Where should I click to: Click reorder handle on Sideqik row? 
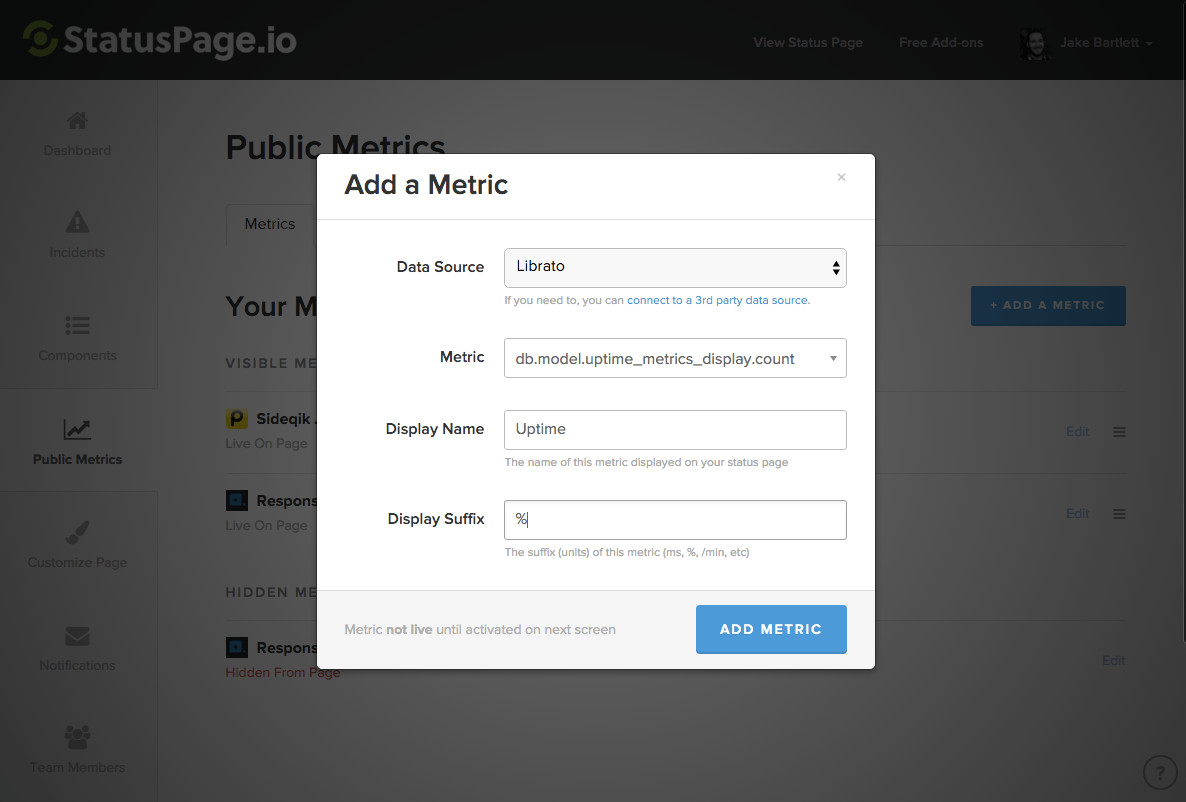1119,432
